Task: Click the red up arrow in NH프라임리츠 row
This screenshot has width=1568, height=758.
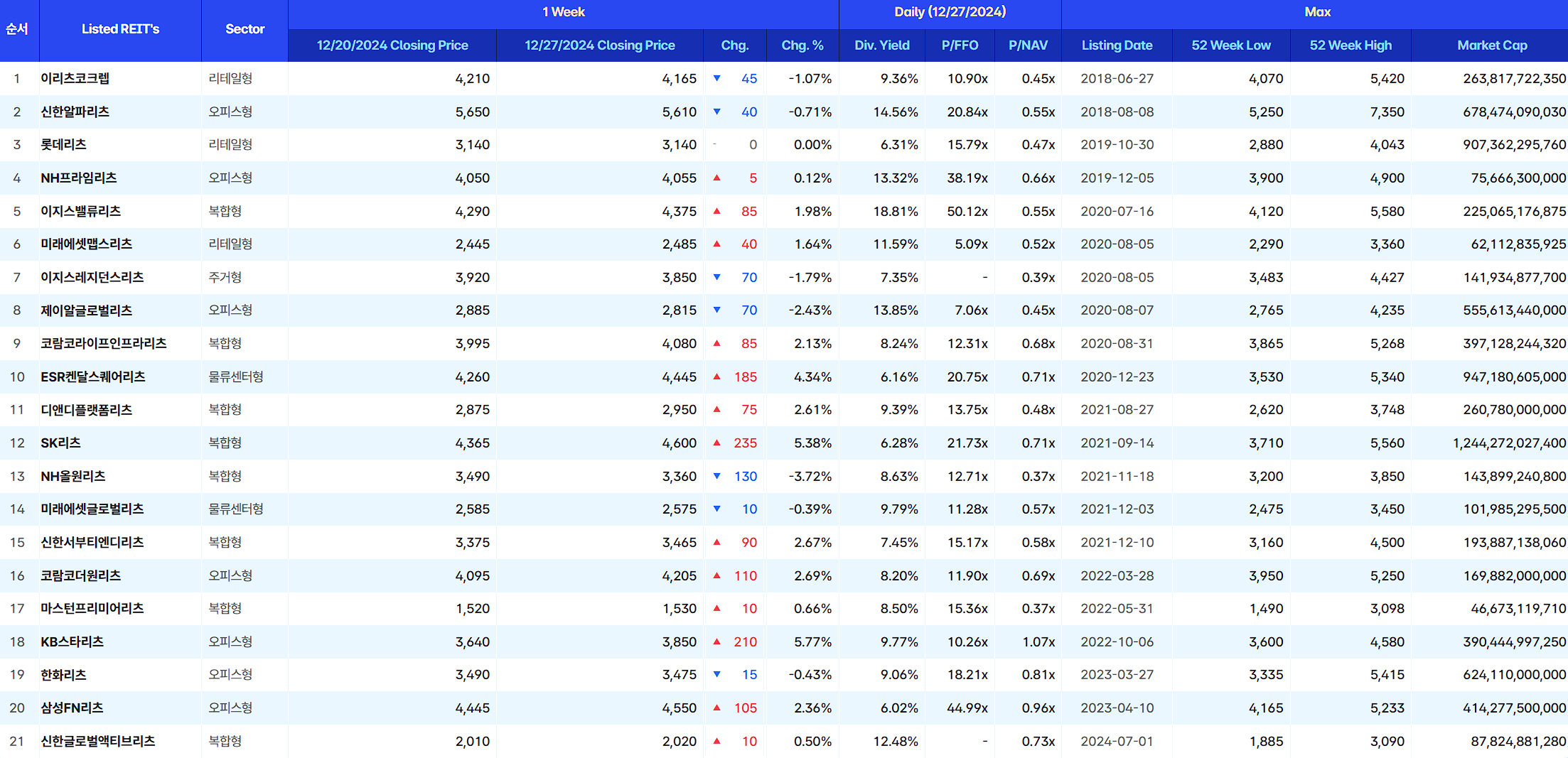Action: [x=716, y=178]
